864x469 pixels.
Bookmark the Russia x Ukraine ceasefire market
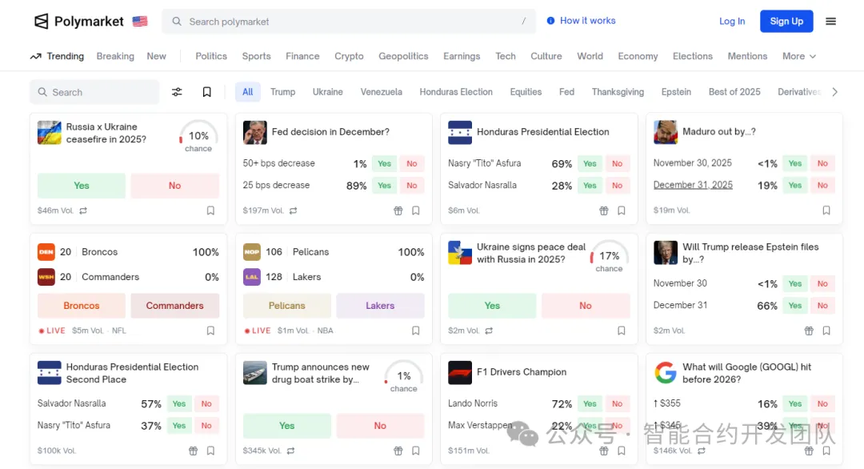210,211
